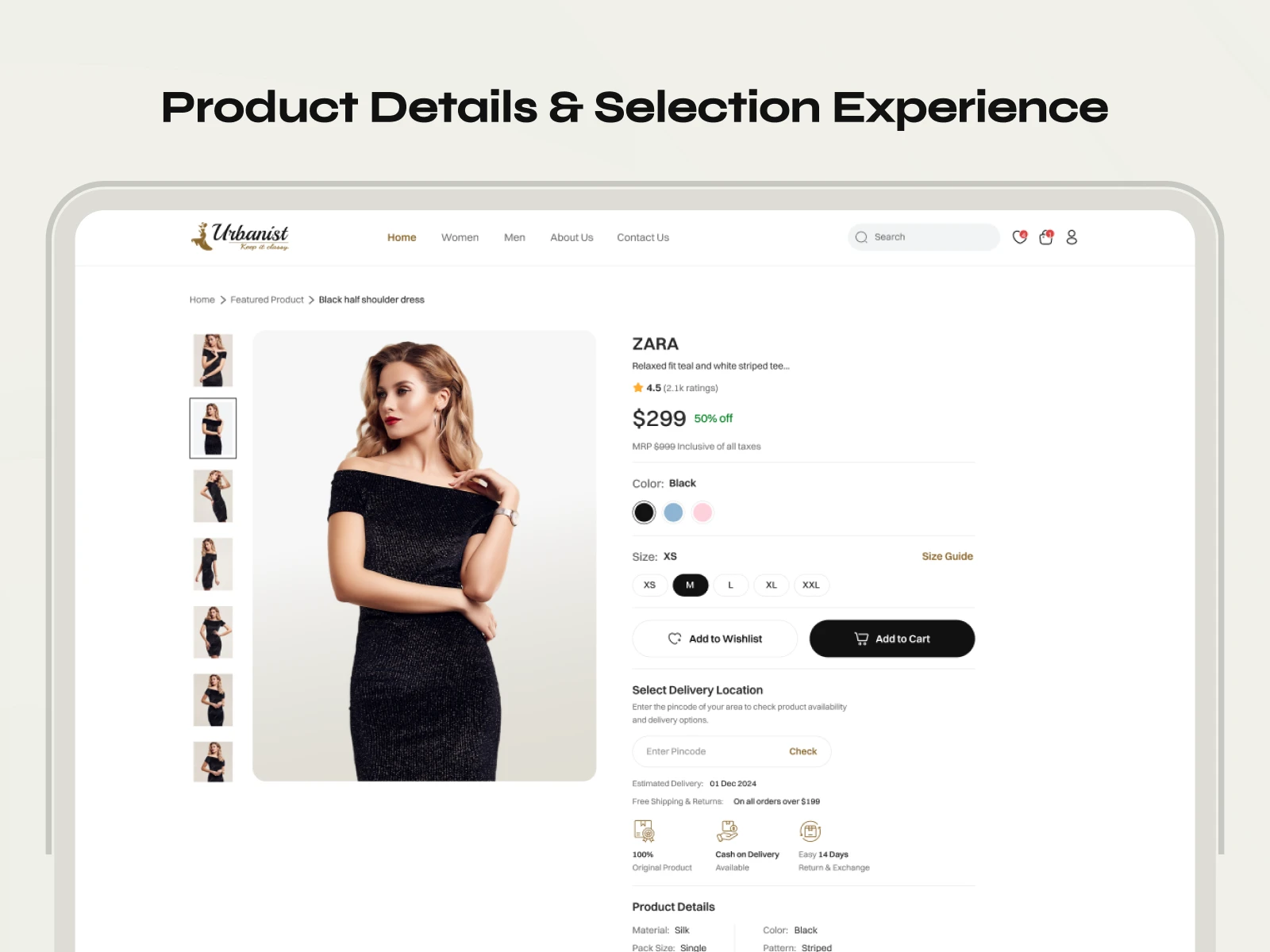Select size L option
1270x952 pixels.
(x=731, y=585)
